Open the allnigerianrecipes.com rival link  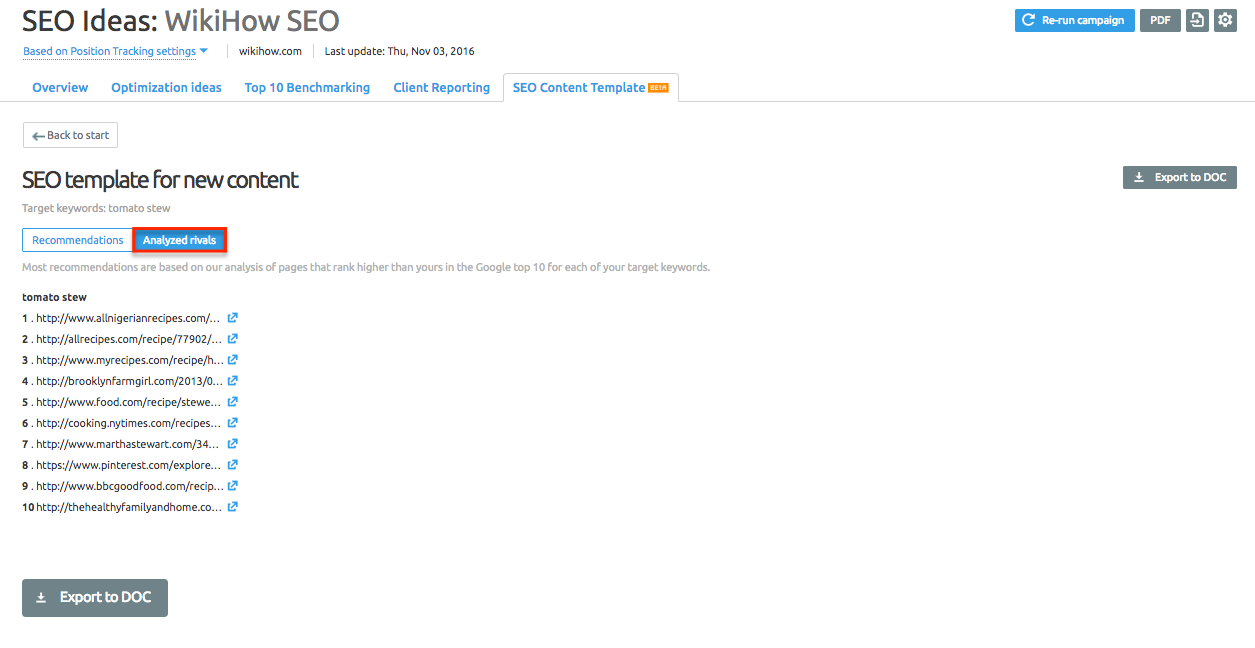(x=128, y=318)
